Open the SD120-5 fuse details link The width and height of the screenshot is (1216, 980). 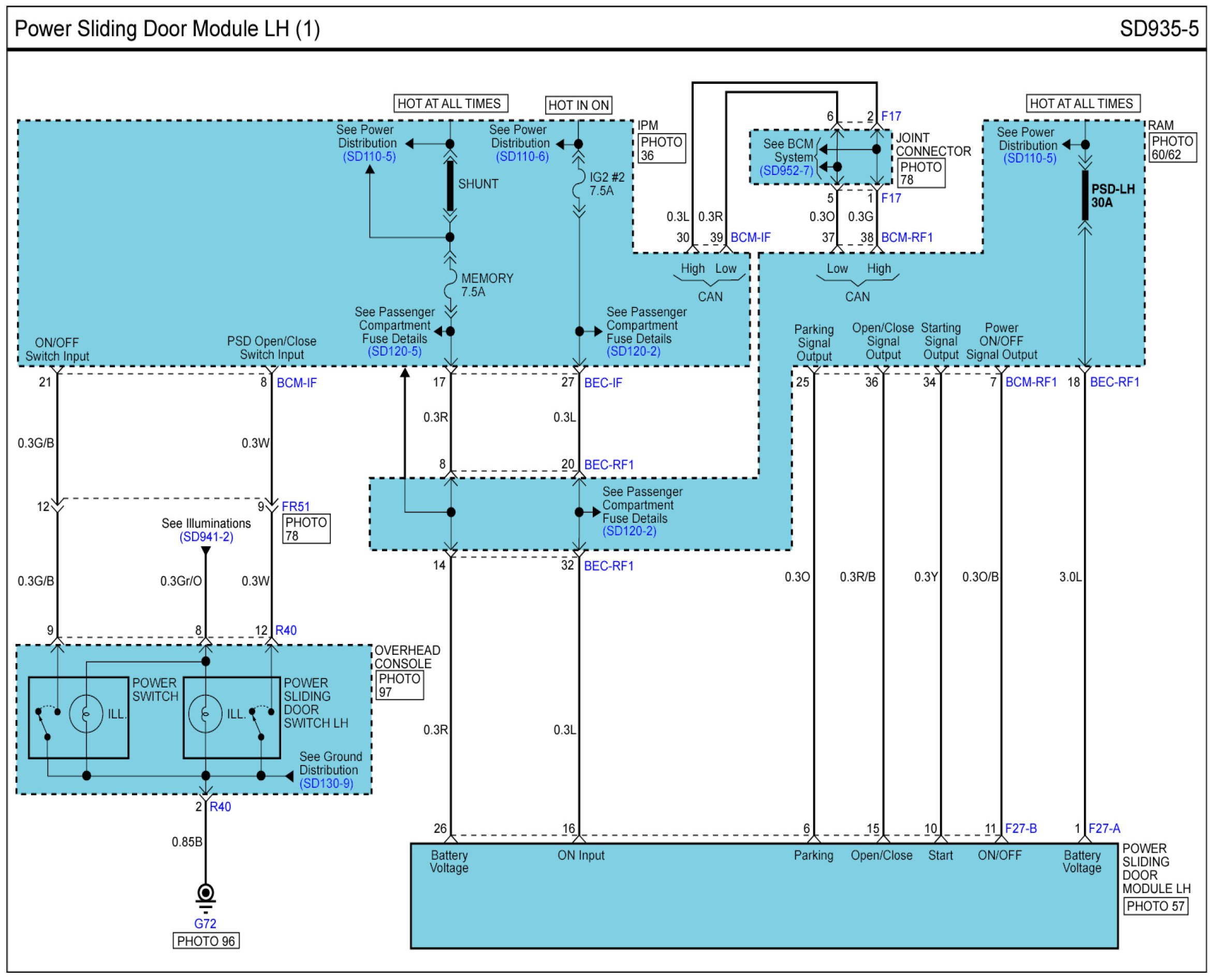click(394, 351)
